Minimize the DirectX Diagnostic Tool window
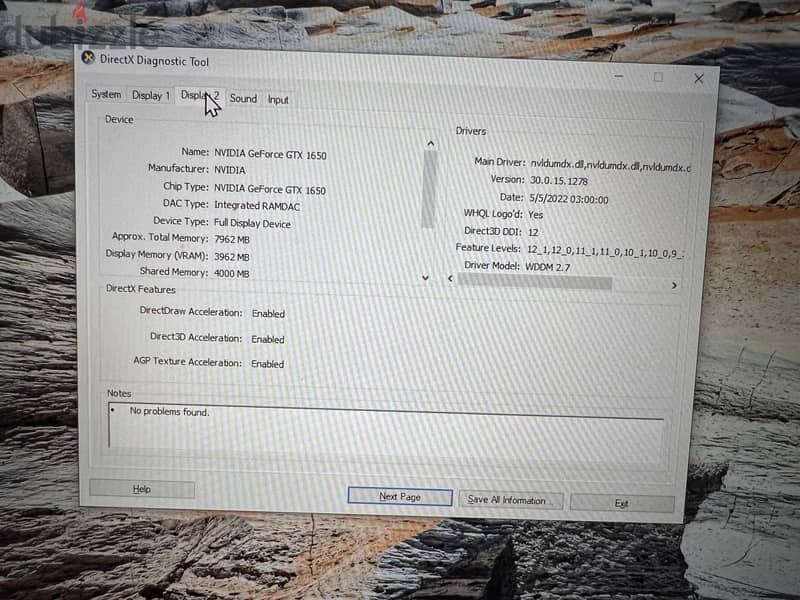 click(618, 76)
